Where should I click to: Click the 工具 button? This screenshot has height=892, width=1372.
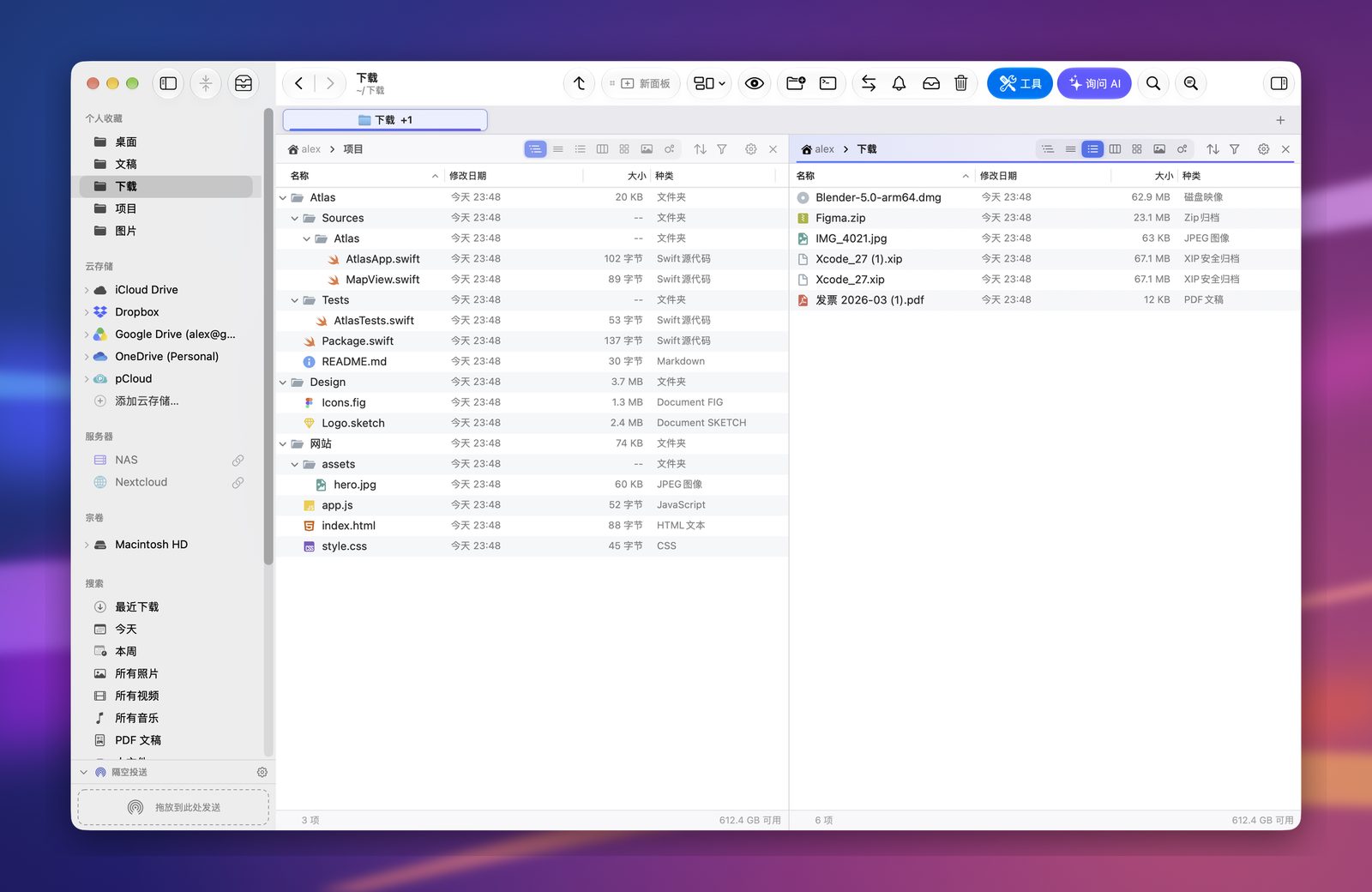1020,83
